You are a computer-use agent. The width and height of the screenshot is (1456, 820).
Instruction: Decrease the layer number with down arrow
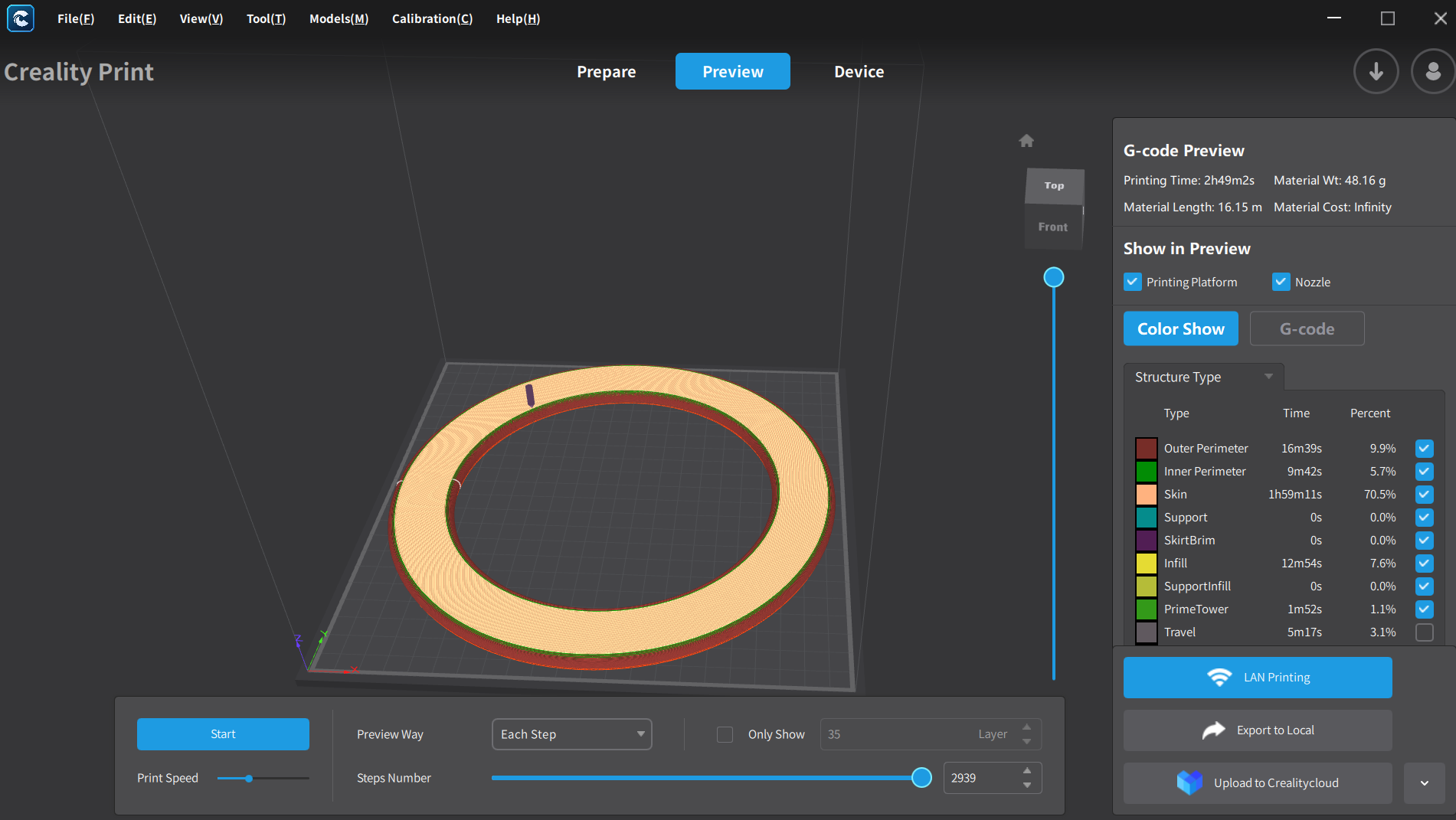click(1027, 742)
